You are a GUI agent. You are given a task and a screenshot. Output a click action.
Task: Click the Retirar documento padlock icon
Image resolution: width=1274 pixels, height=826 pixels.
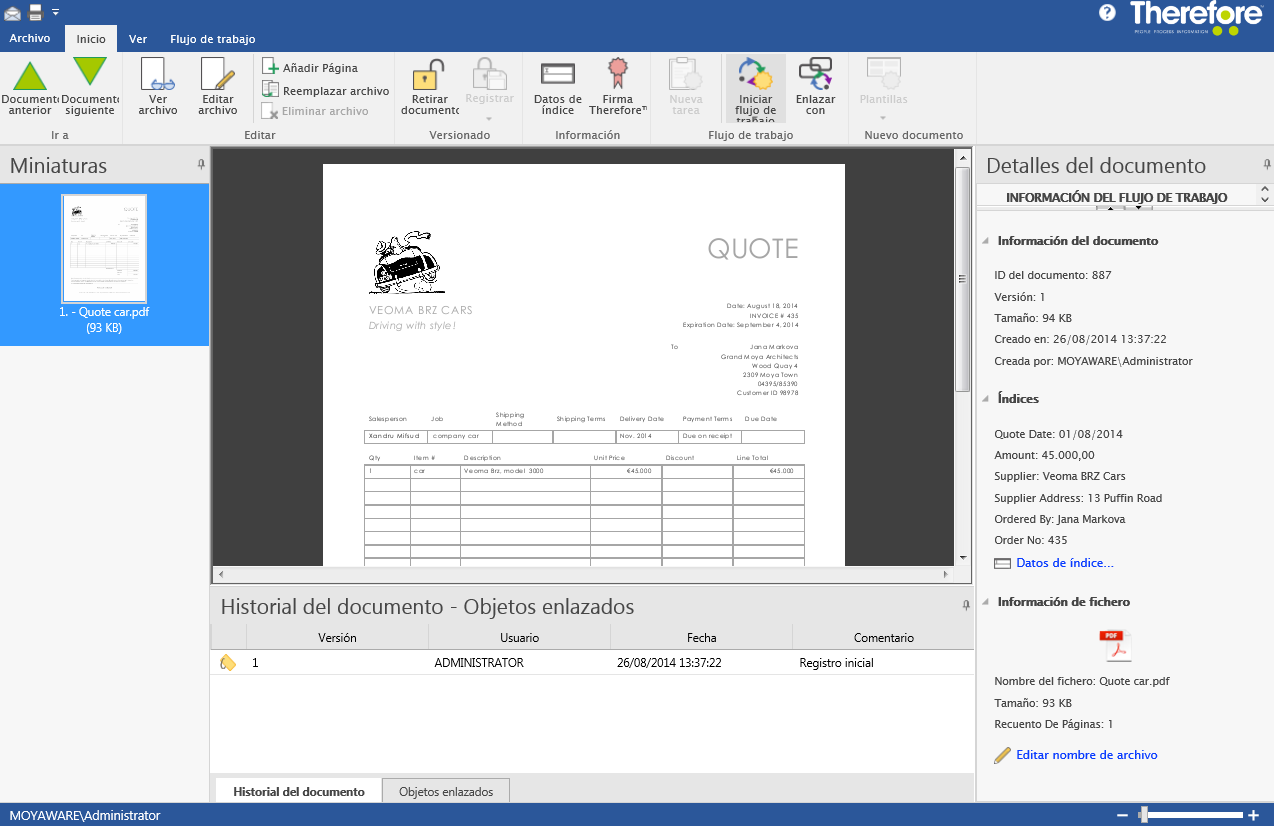coord(429,75)
